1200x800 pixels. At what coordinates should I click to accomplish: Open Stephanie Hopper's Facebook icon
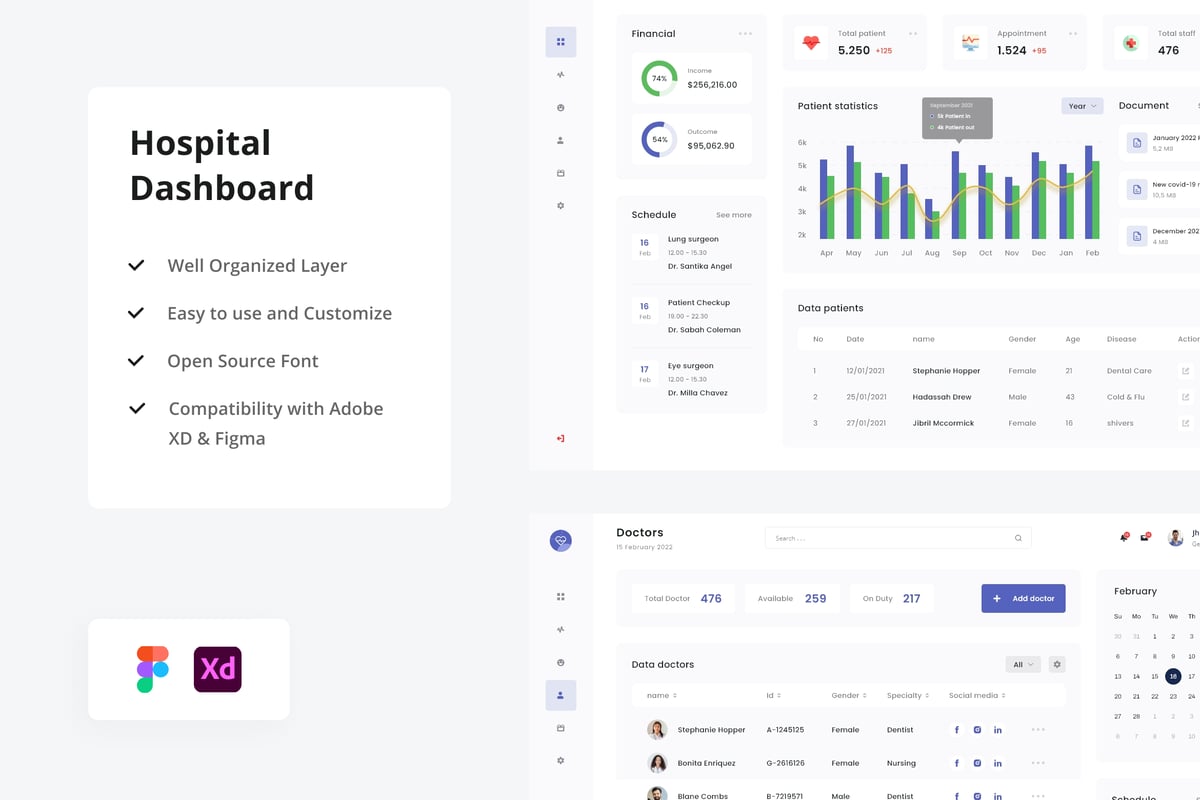click(956, 730)
